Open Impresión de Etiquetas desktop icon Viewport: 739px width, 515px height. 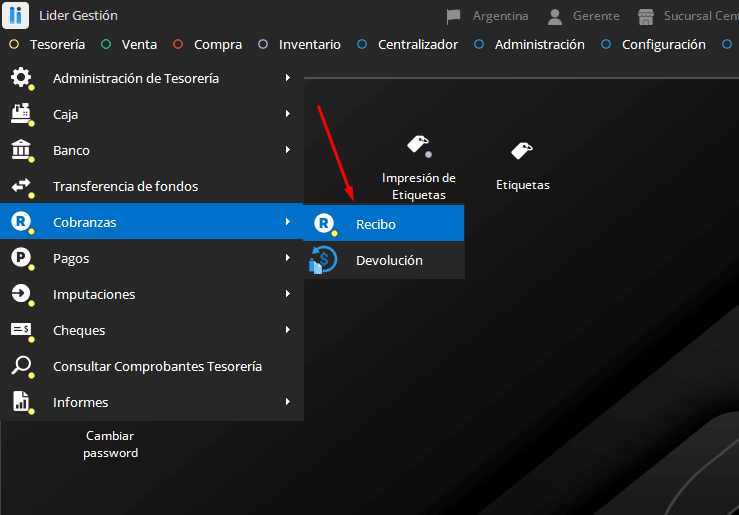coord(418,146)
